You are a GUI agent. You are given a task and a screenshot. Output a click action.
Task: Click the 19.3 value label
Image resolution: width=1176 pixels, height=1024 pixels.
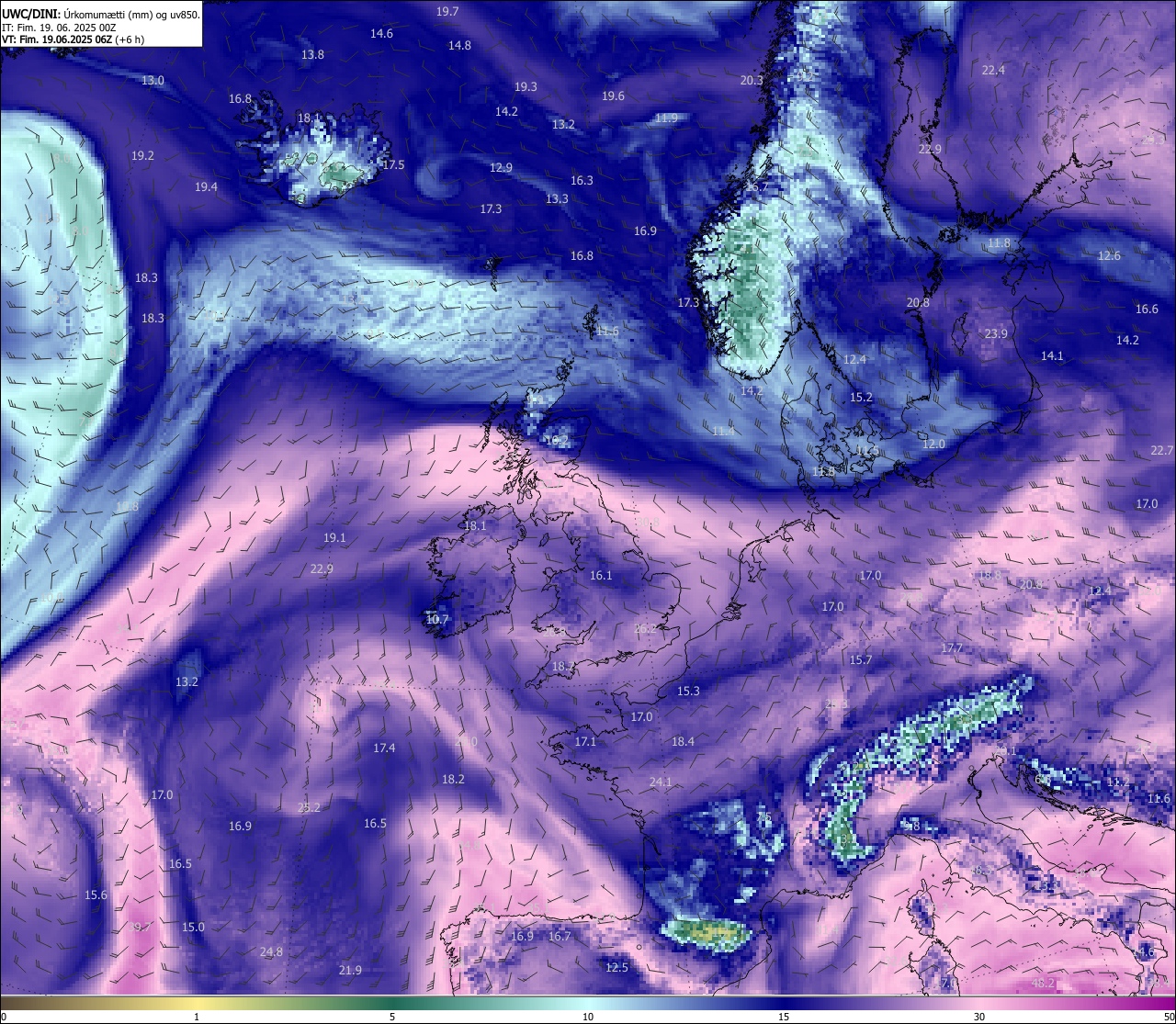click(x=526, y=86)
